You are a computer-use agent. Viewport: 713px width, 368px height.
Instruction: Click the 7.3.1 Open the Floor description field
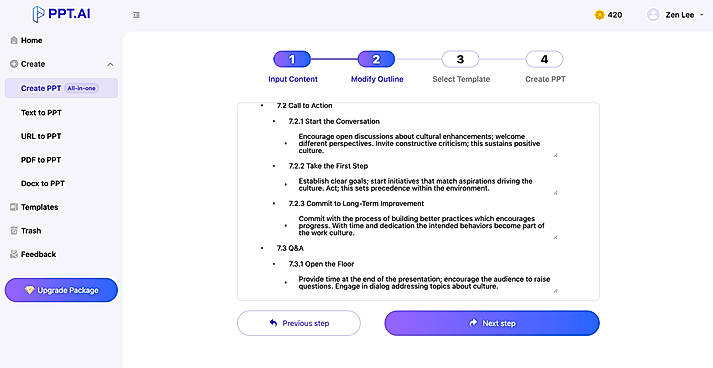427,283
